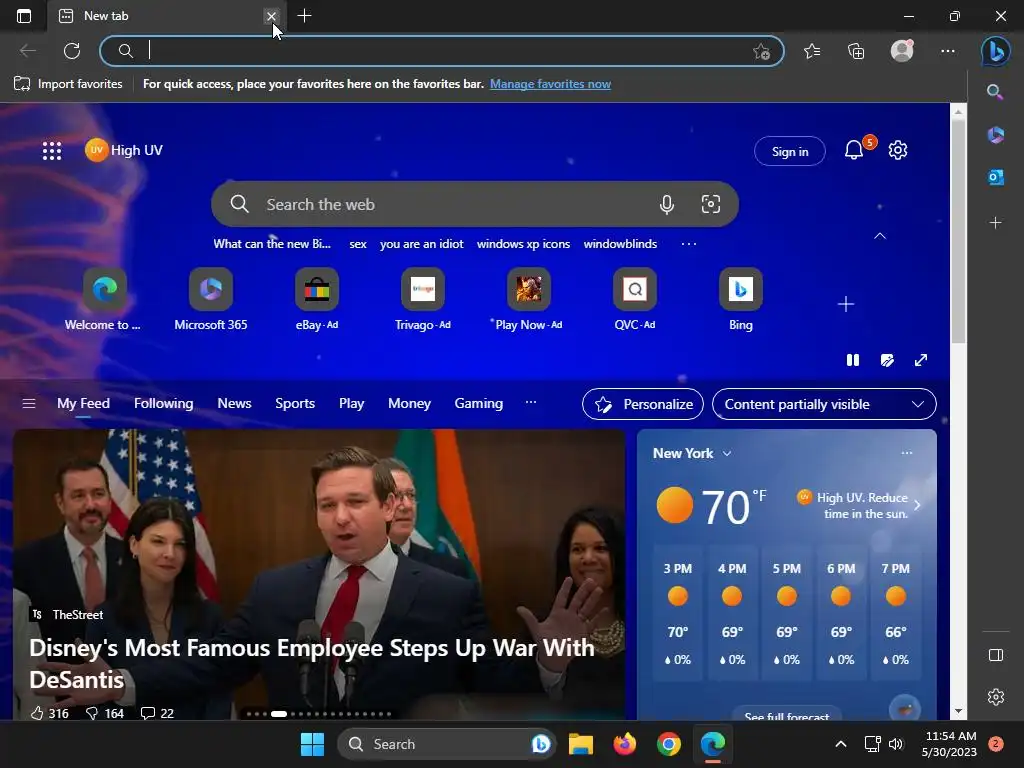The image size is (1024, 768).
Task: Switch to the News tab
Action: pyautogui.click(x=234, y=404)
